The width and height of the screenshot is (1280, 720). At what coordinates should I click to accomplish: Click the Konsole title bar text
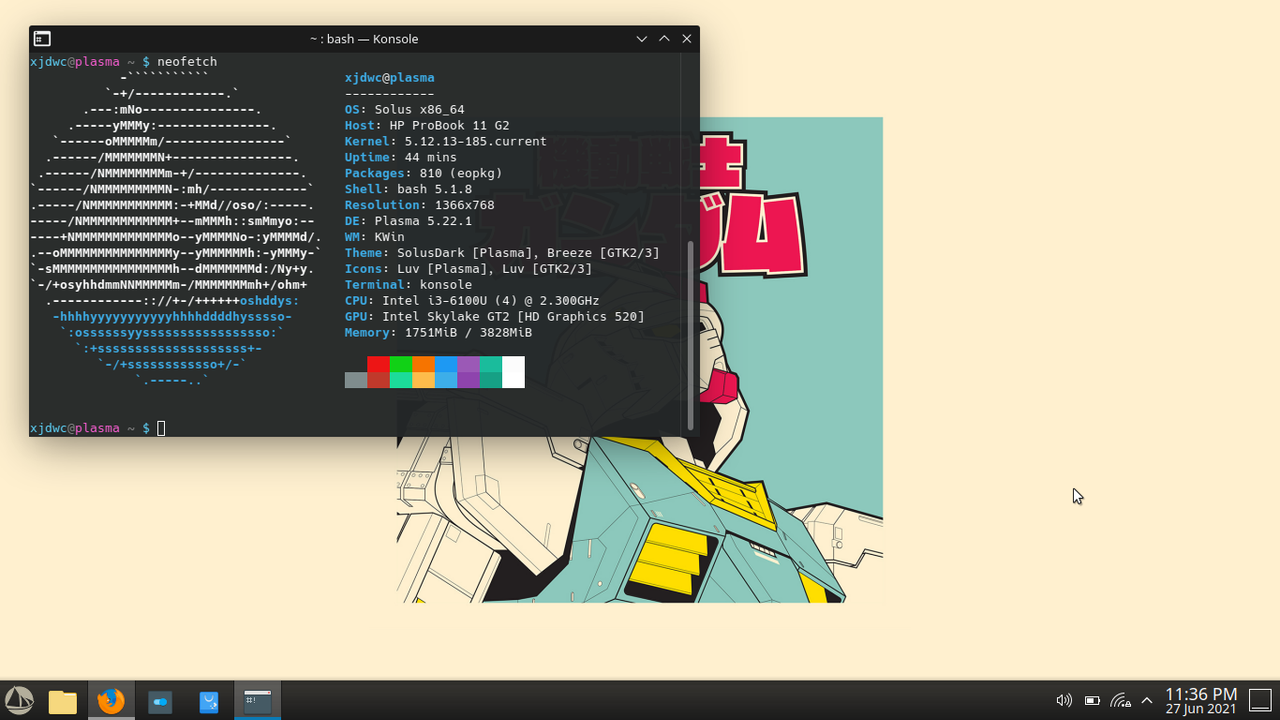(x=364, y=39)
